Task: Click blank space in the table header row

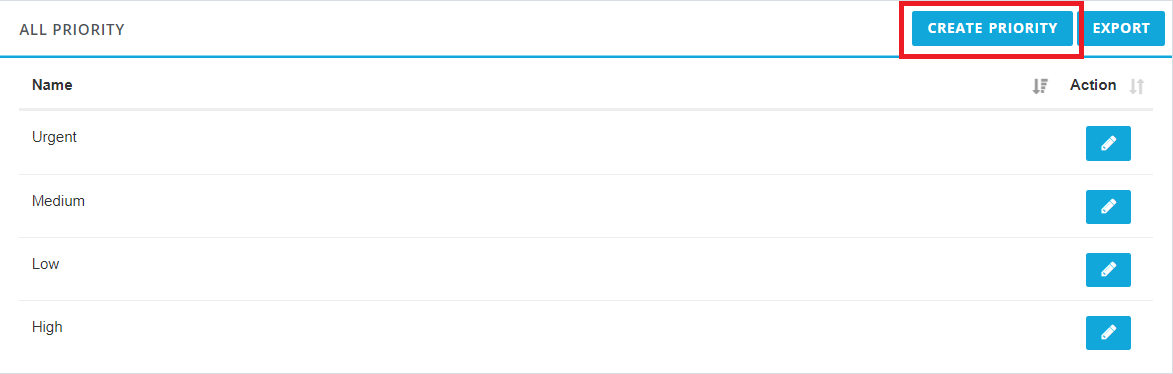Action: 554,85
